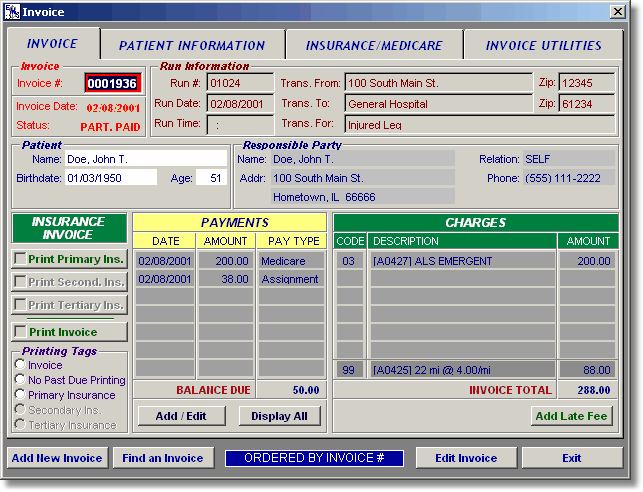Click the Invoice window title bar icon
Viewport: 643px width, 492px height.
click(12, 12)
